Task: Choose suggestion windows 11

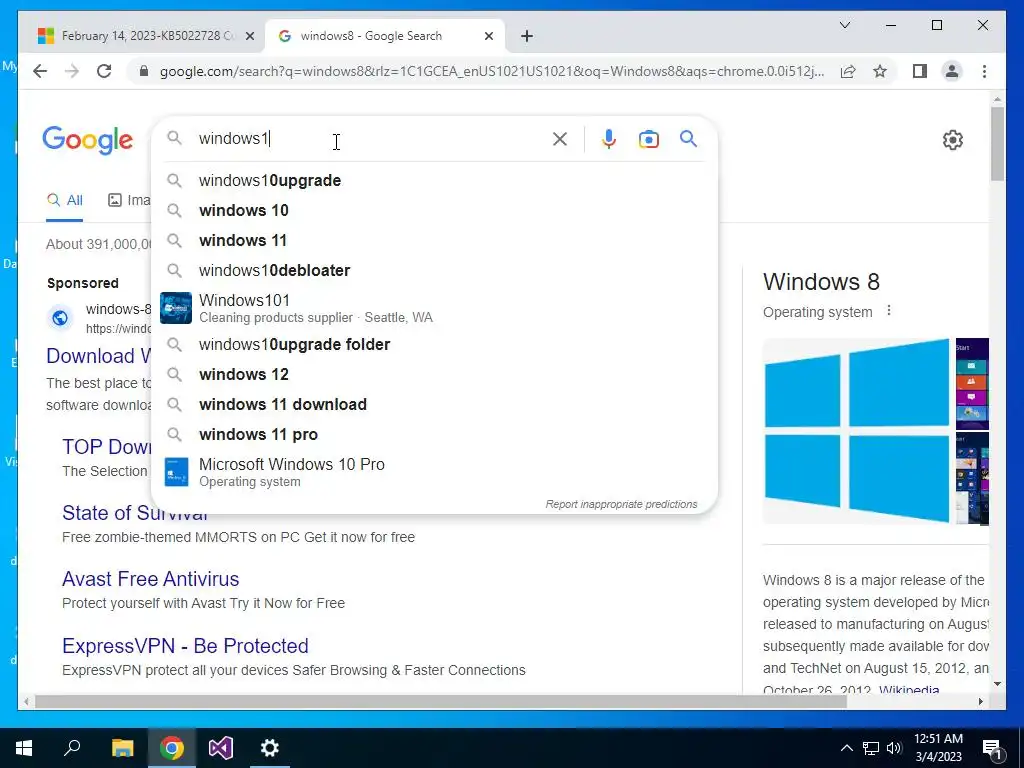Action: click(x=434, y=240)
